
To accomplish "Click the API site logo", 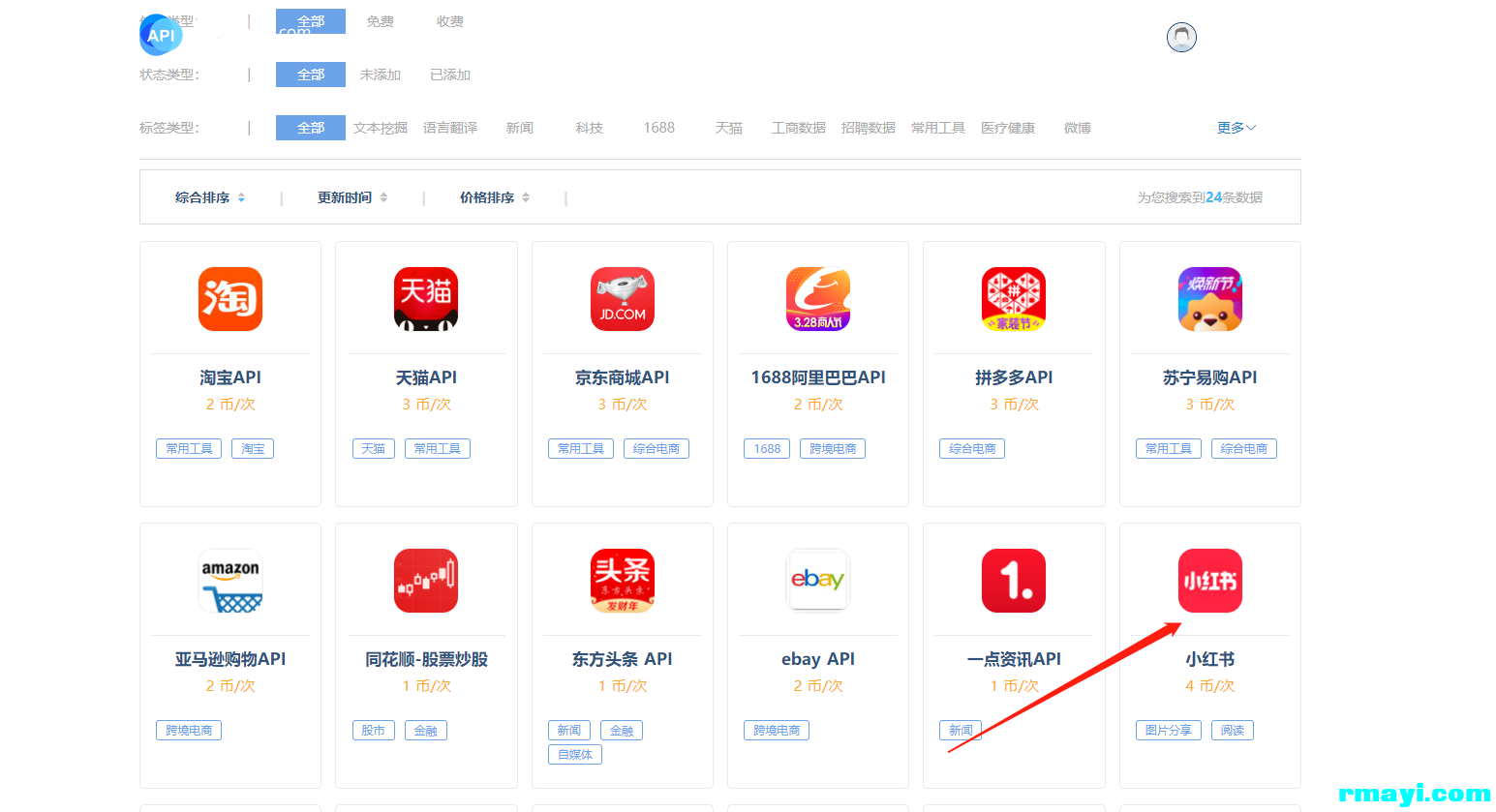I will tap(161, 36).
